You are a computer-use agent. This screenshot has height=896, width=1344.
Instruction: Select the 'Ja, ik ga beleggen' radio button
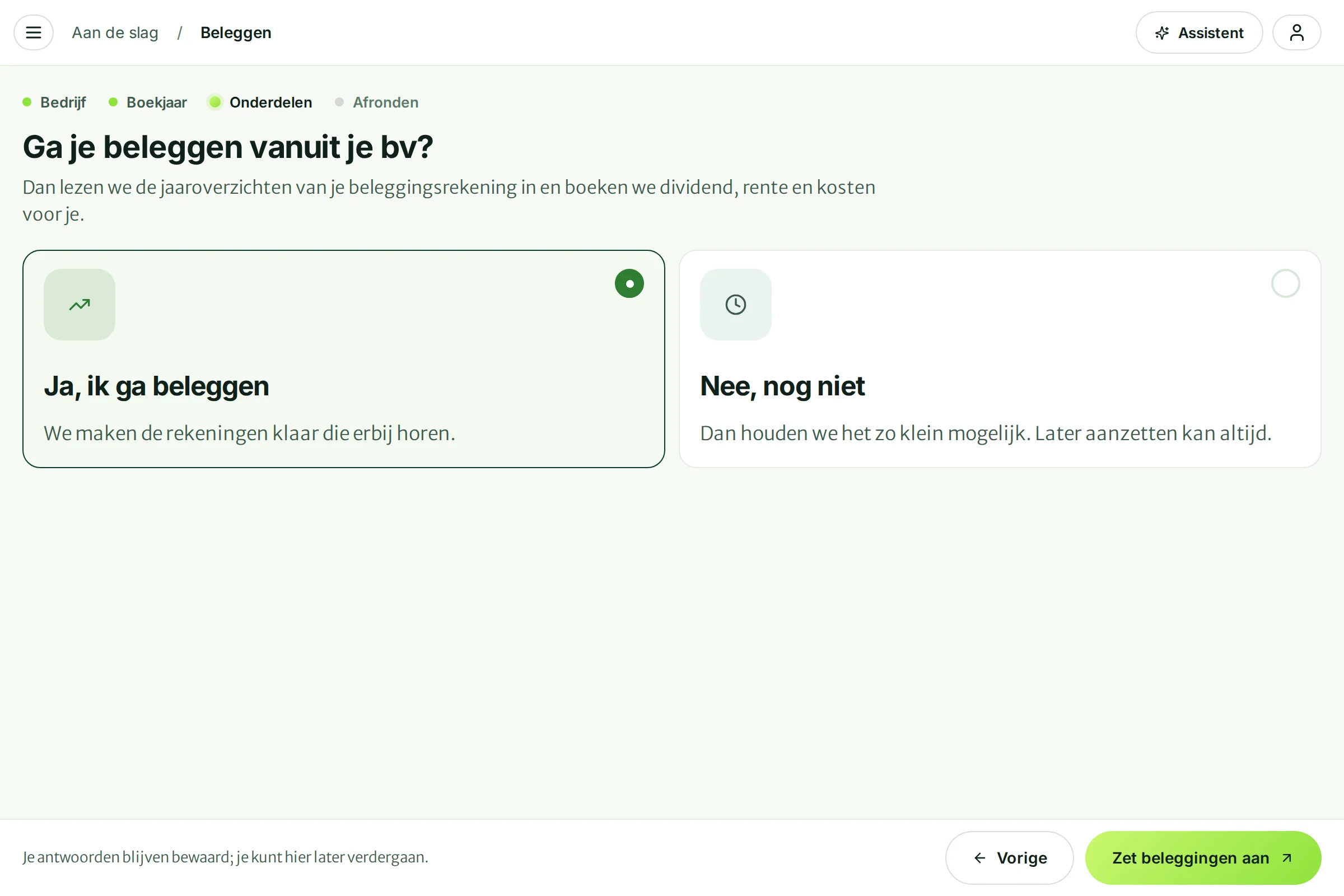[629, 283]
